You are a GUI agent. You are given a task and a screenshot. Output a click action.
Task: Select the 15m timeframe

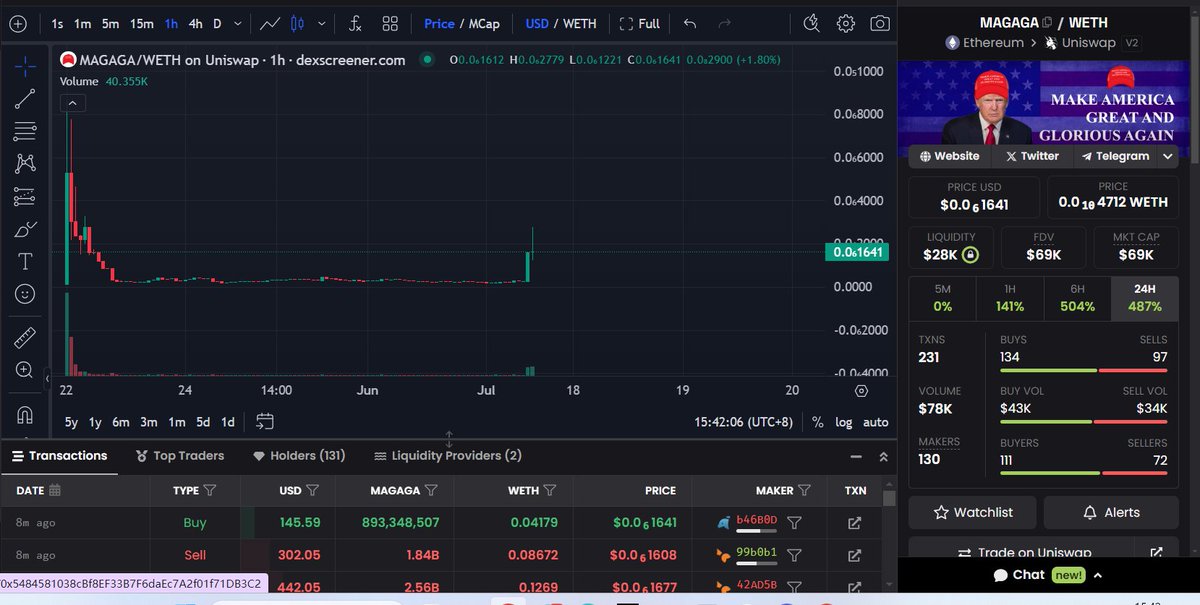[x=141, y=23]
